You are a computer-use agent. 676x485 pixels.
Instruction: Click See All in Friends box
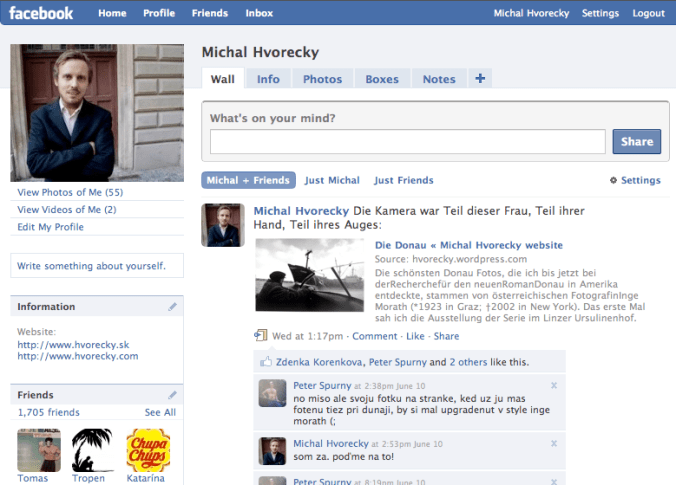[x=160, y=412]
